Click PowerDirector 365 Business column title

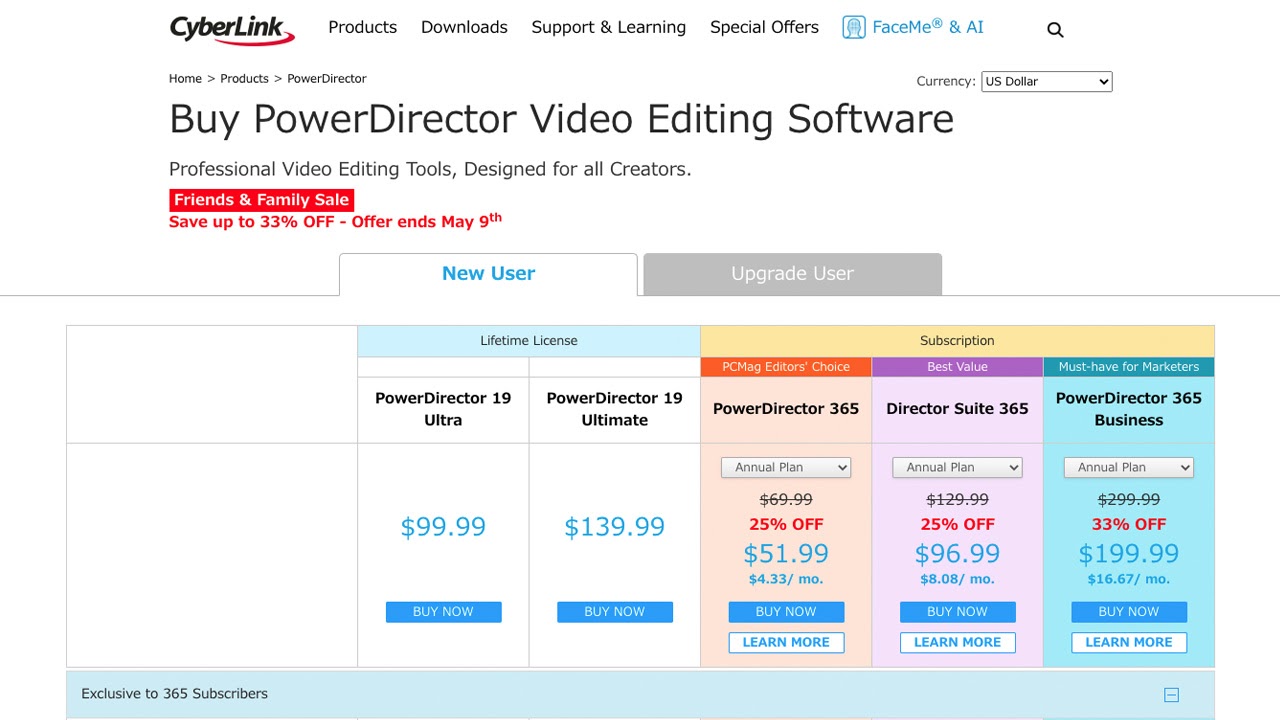(1129, 409)
